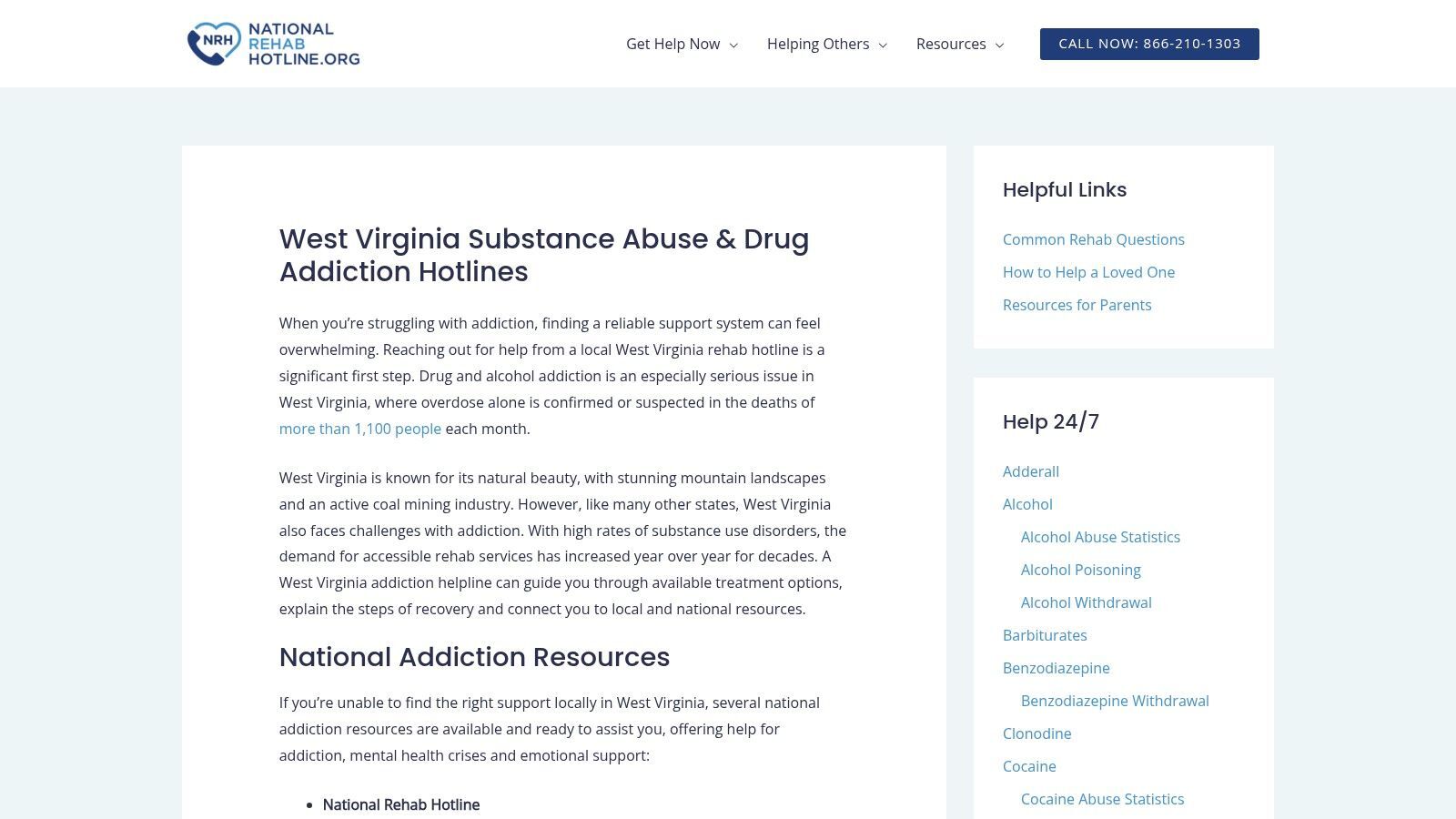1456x819 pixels.
Task: Click the Call Now 866-210-1303 button
Action: [1149, 44]
